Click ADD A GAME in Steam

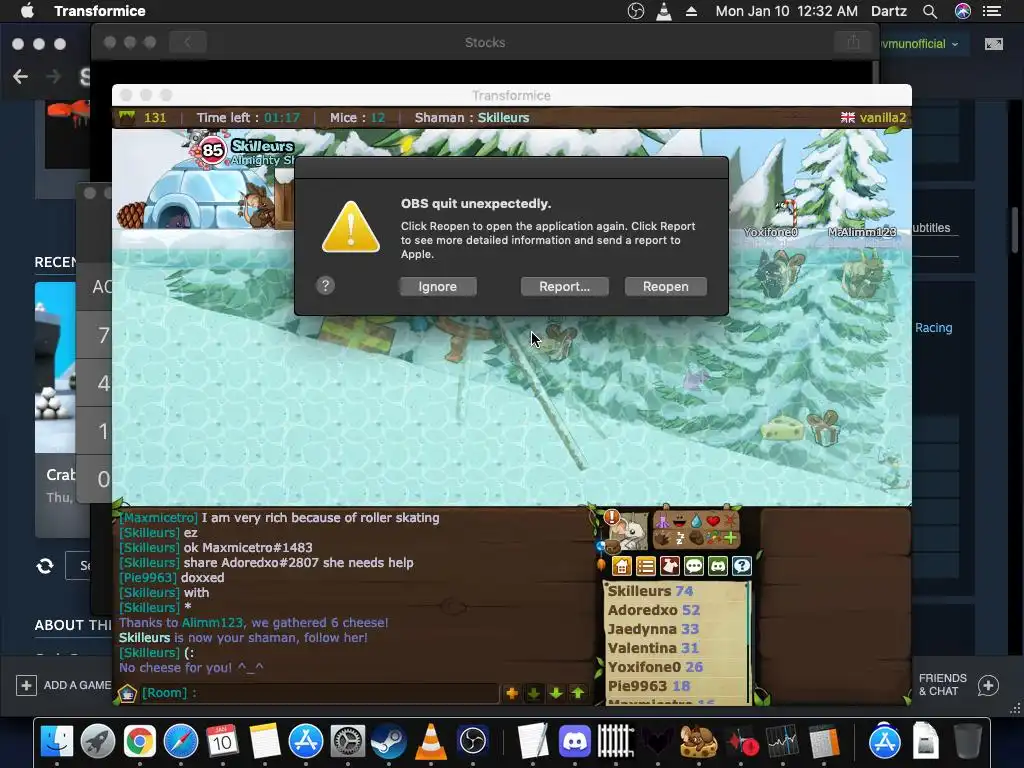tap(63, 685)
